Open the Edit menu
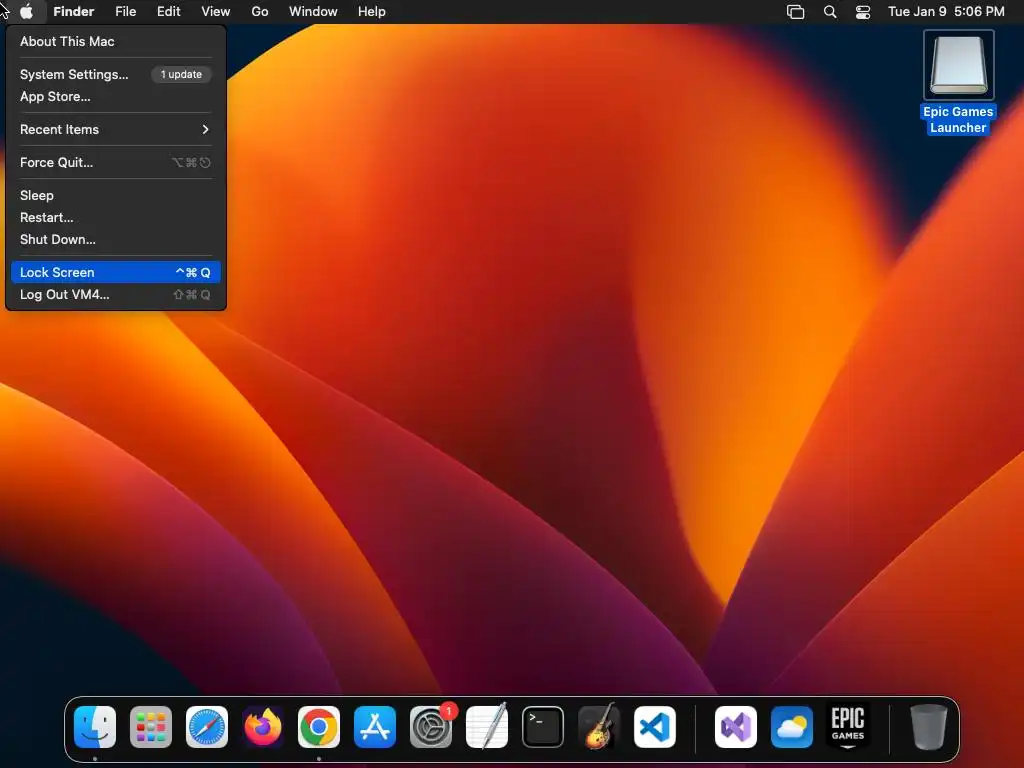This screenshot has height=768, width=1024. click(168, 12)
